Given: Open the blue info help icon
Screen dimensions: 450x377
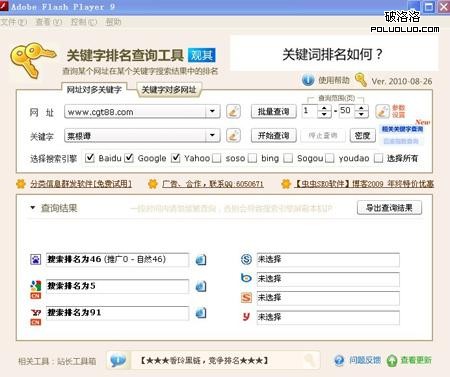Looking at the screenshot, I should pos(308,80).
